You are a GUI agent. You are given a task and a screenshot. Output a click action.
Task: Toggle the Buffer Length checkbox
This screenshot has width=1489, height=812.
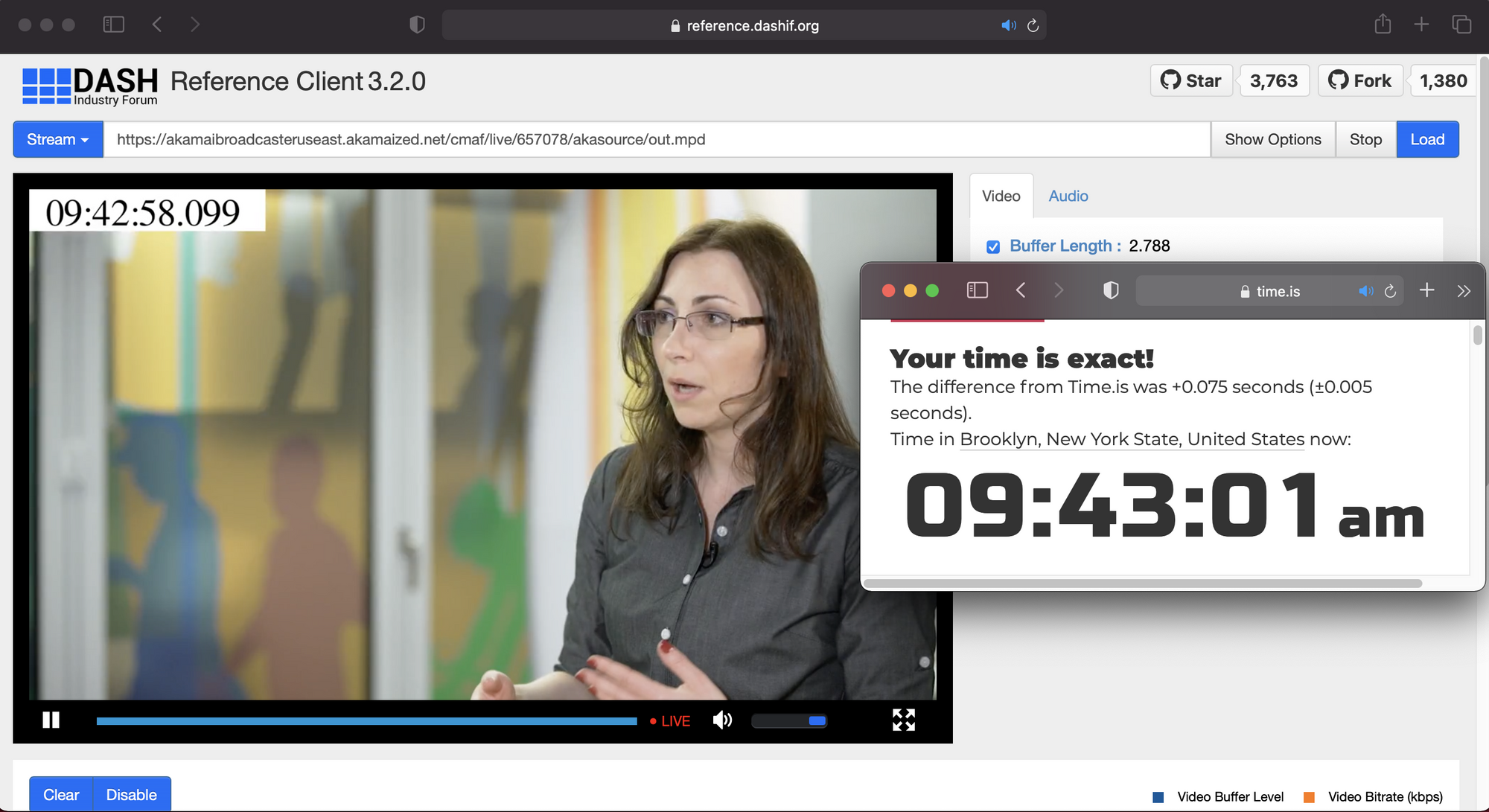coord(992,246)
